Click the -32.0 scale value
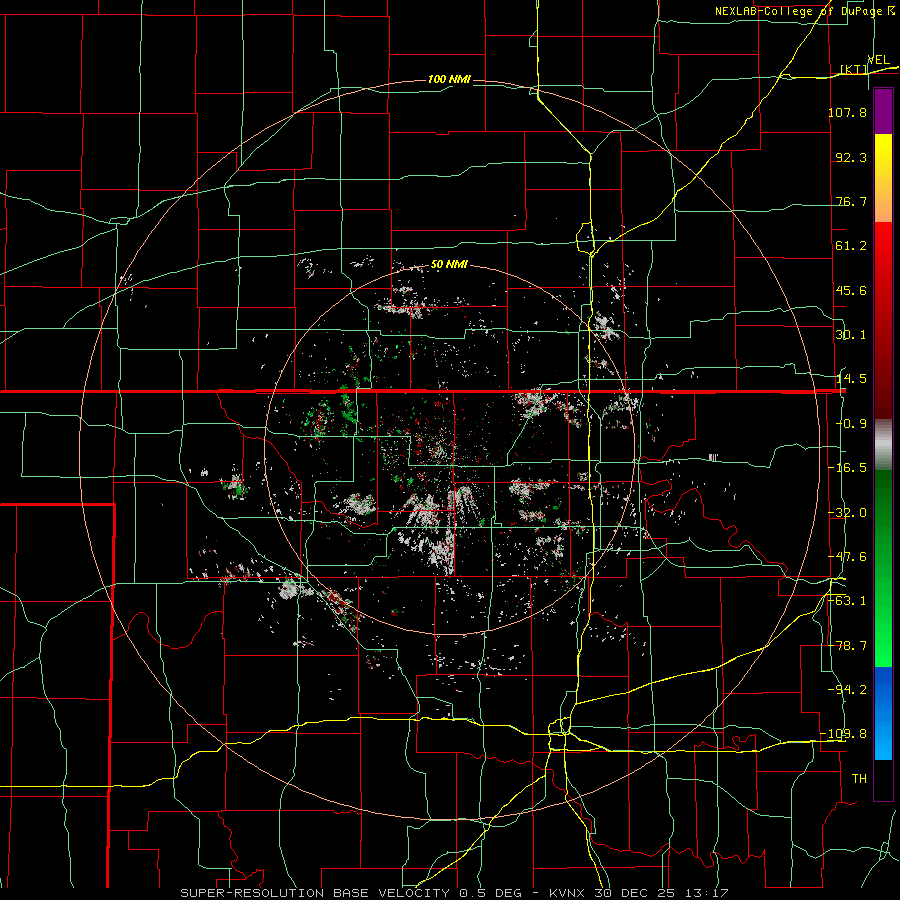The width and height of the screenshot is (900, 900). [x=847, y=513]
